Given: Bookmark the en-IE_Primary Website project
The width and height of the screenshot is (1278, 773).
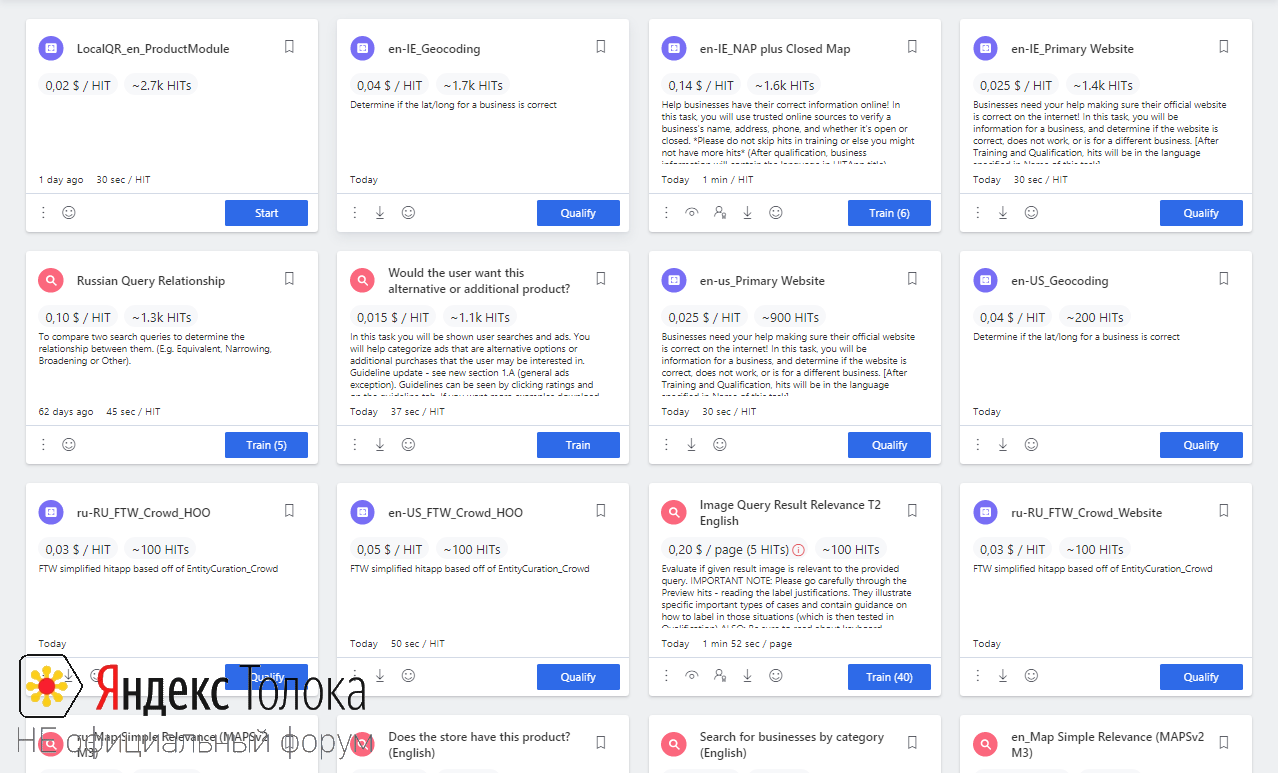Looking at the screenshot, I should click(1223, 46).
